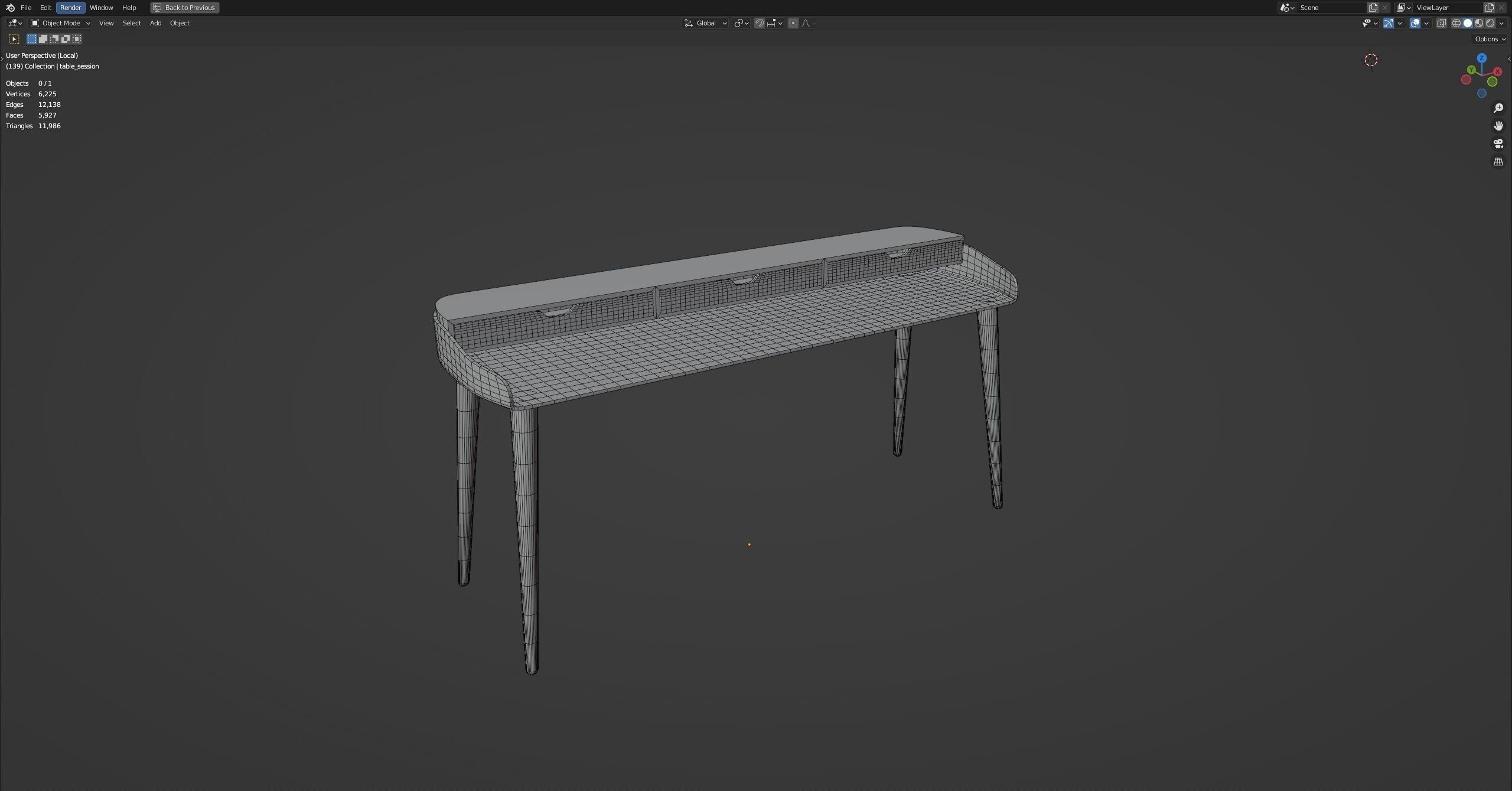Toggle the camera view icon
Image resolution: width=1512 pixels, height=791 pixels.
pos(1498,144)
